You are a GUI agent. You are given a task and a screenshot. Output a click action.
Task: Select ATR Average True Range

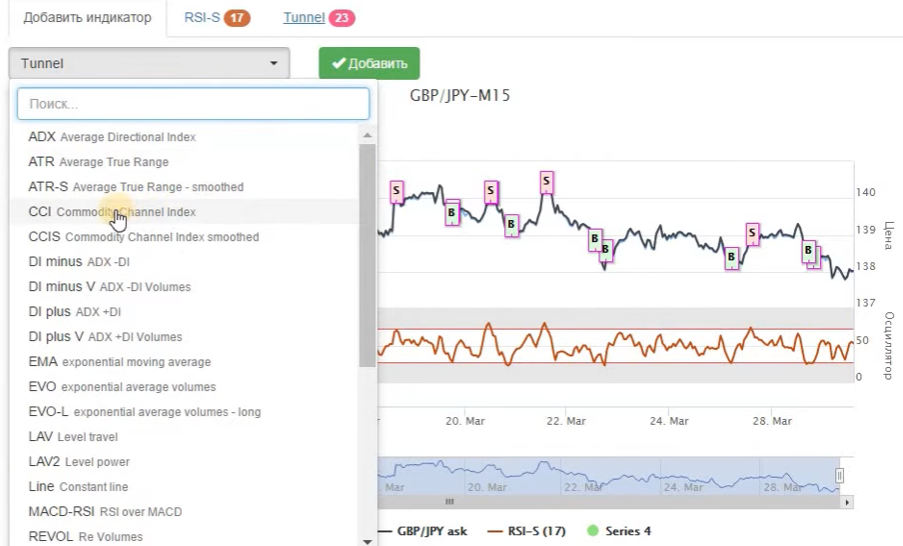[x=184, y=162]
